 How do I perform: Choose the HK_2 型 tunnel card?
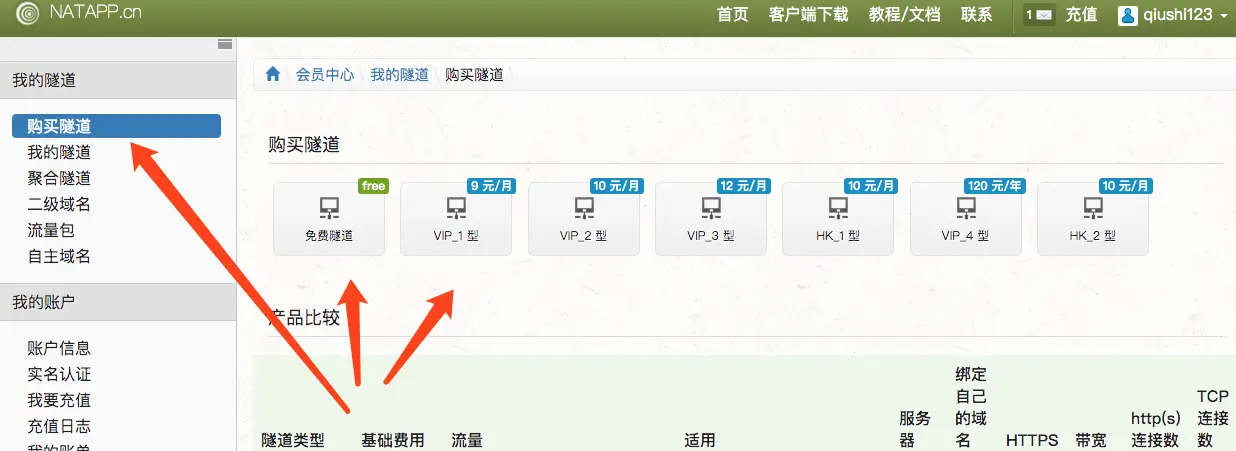tap(1093, 219)
